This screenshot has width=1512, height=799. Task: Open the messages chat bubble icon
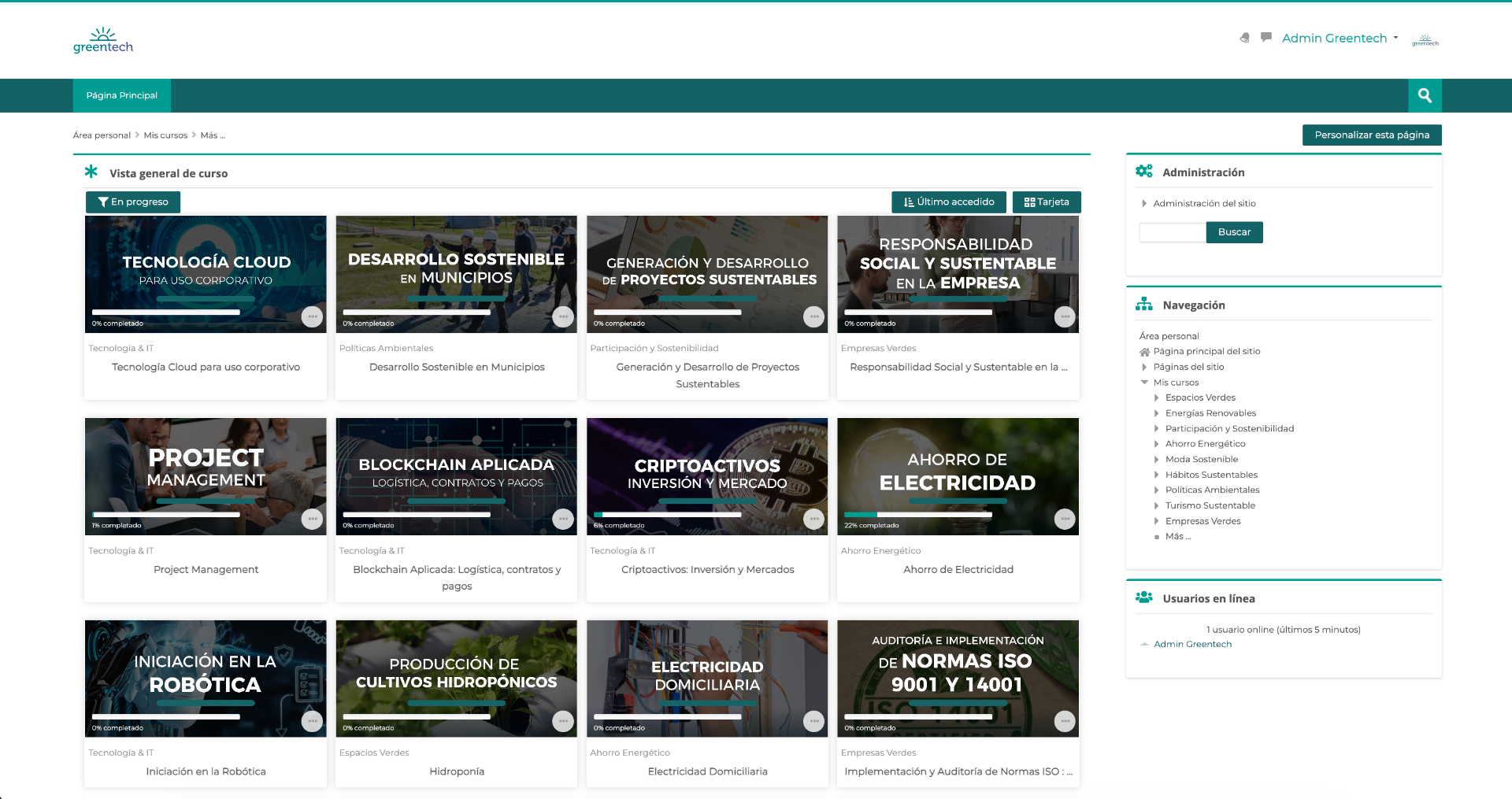(1266, 37)
